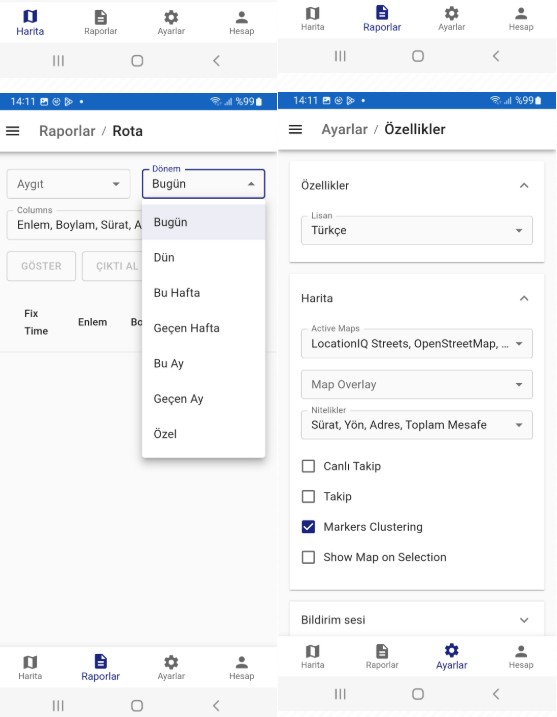This screenshot has width=557, height=717.
Task: Tap Android back arrow under Rota screen
Action: click(216, 705)
